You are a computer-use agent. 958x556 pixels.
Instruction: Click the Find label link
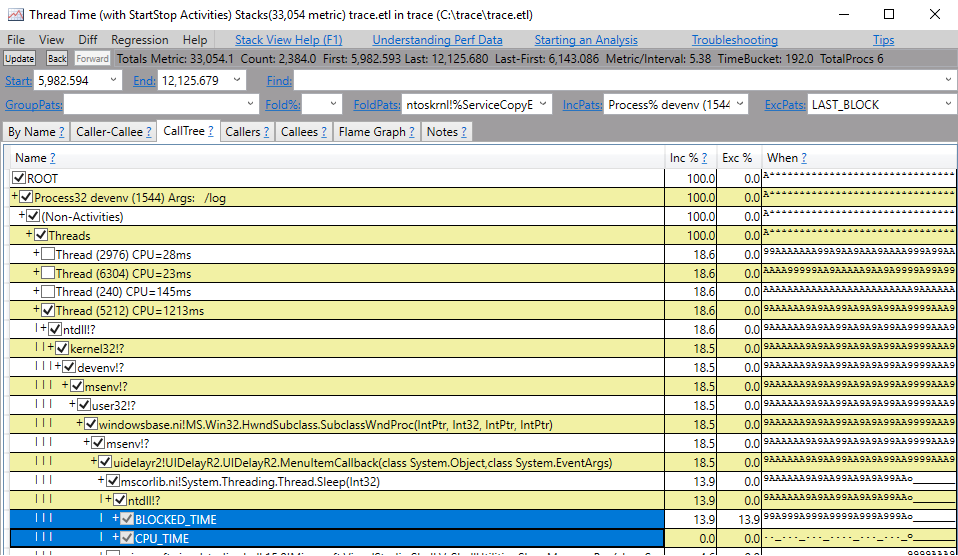click(x=279, y=80)
